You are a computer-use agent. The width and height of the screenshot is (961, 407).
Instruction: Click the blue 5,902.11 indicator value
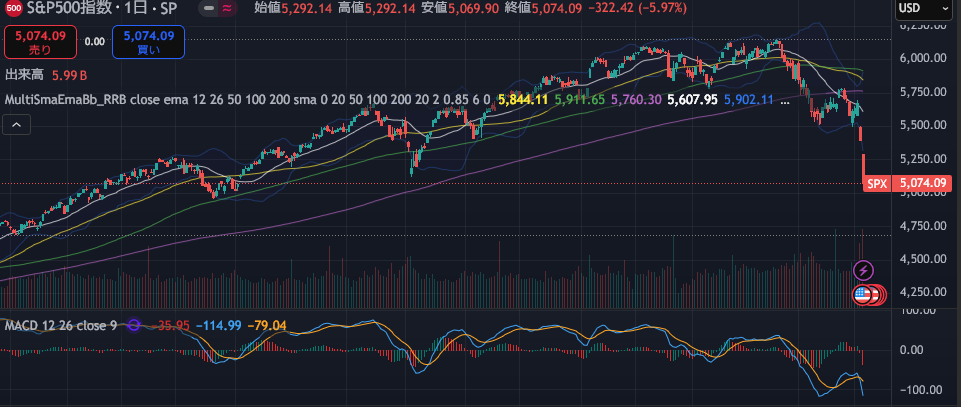(749, 99)
